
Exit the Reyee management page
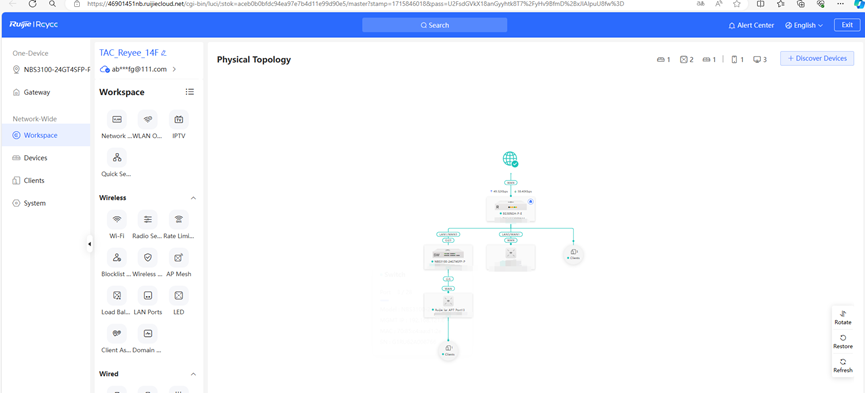pyautogui.click(x=847, y=25)
